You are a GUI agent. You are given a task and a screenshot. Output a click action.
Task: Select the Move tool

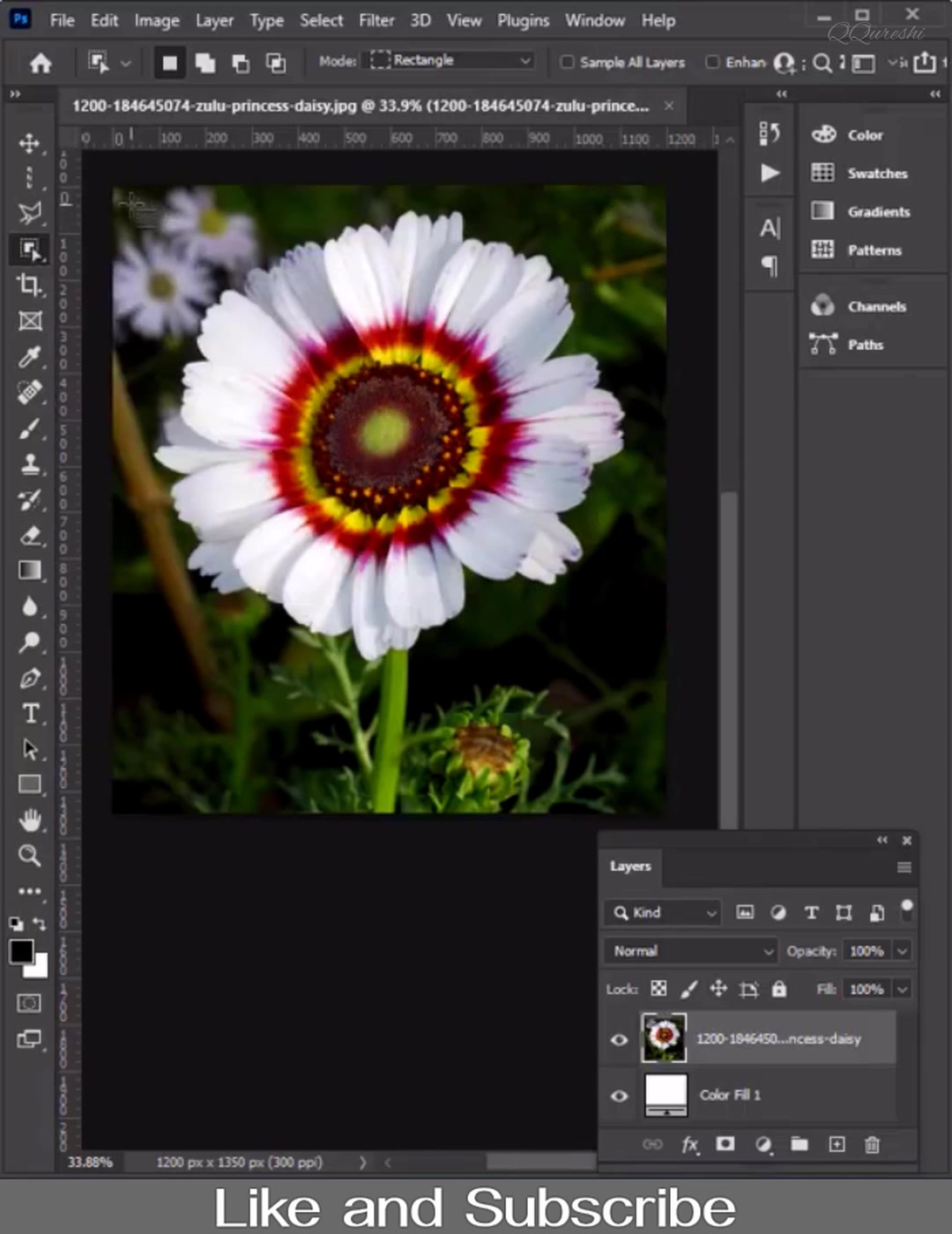(30, 143)
